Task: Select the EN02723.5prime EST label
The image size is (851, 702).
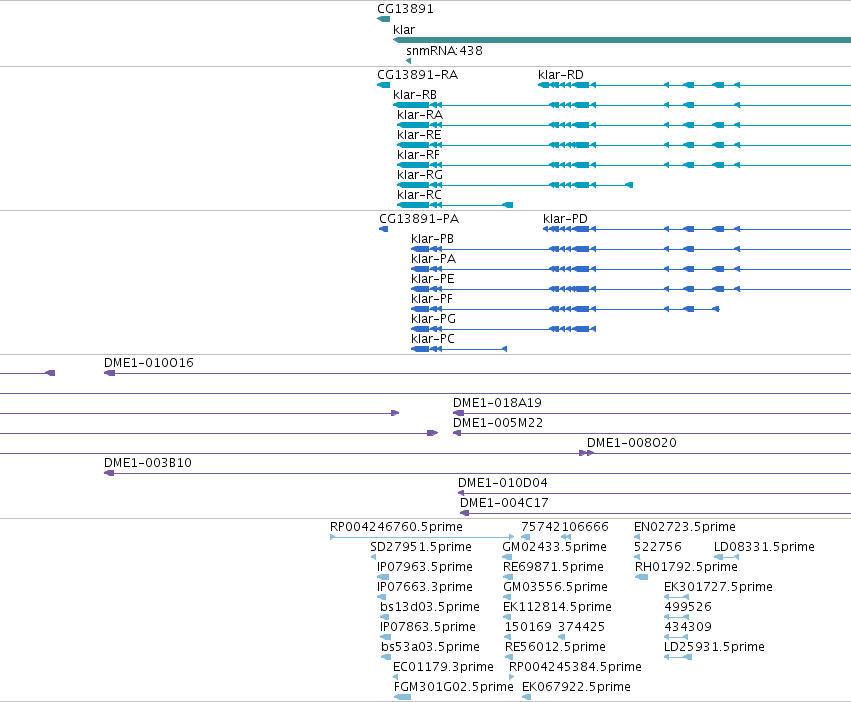Action: [685, 527]
